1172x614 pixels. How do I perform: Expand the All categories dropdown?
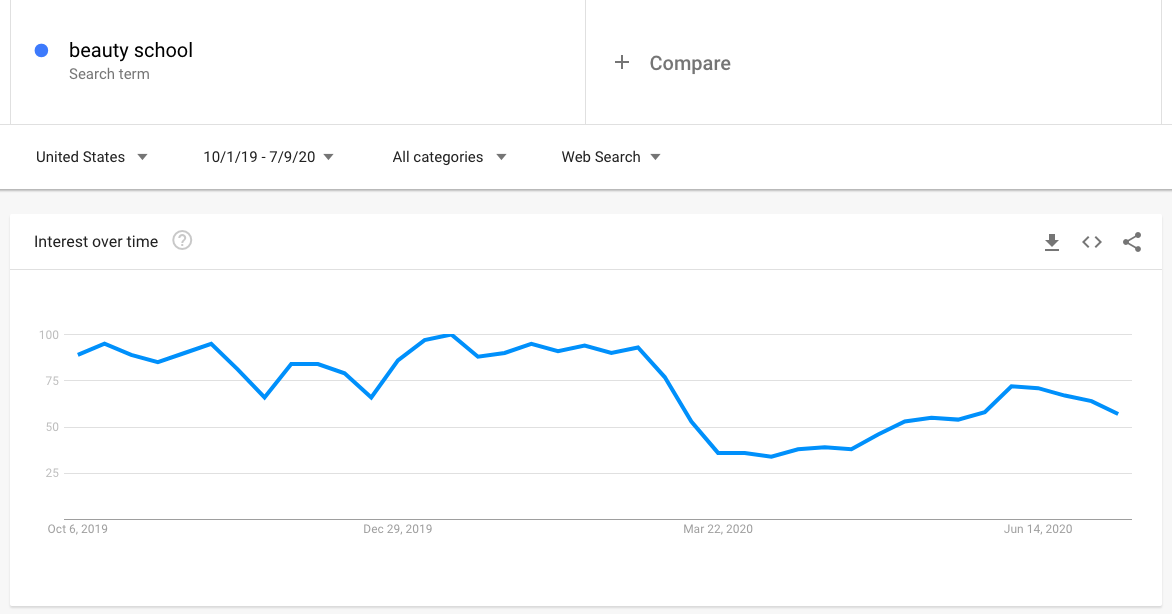point(449,157)
